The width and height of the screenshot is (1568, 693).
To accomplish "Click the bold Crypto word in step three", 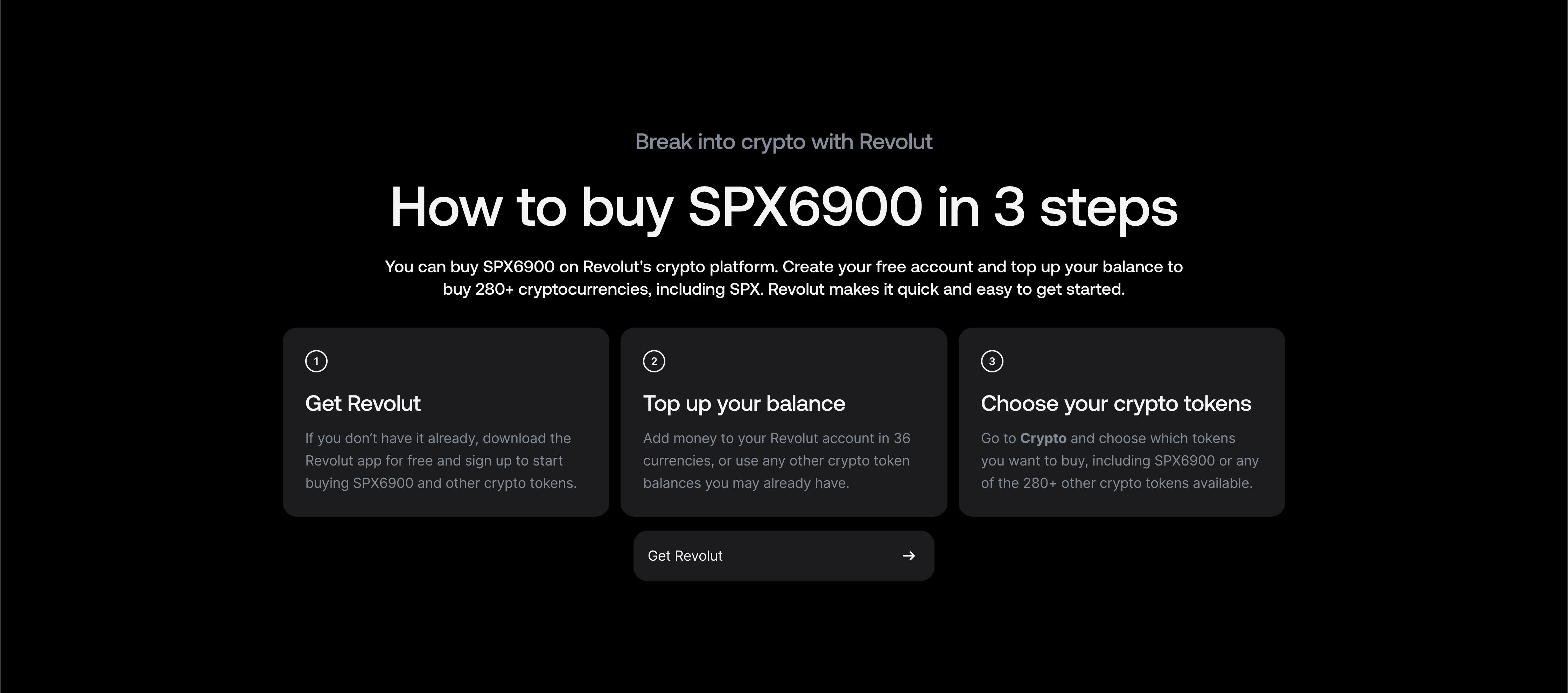I will click(x=1043, y=438).
